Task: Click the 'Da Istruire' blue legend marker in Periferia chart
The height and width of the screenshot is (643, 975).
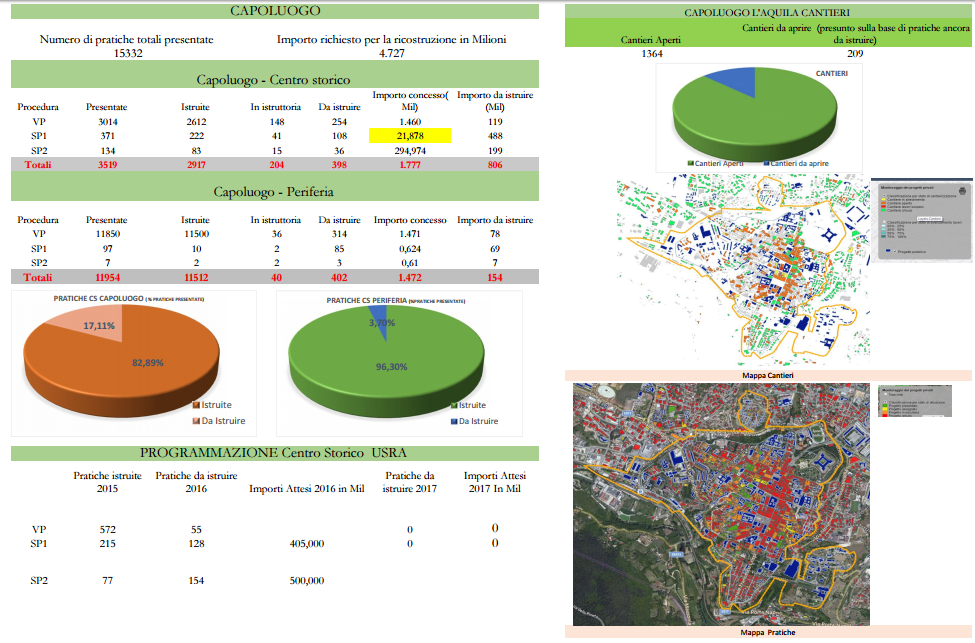Action: point(456,422)
